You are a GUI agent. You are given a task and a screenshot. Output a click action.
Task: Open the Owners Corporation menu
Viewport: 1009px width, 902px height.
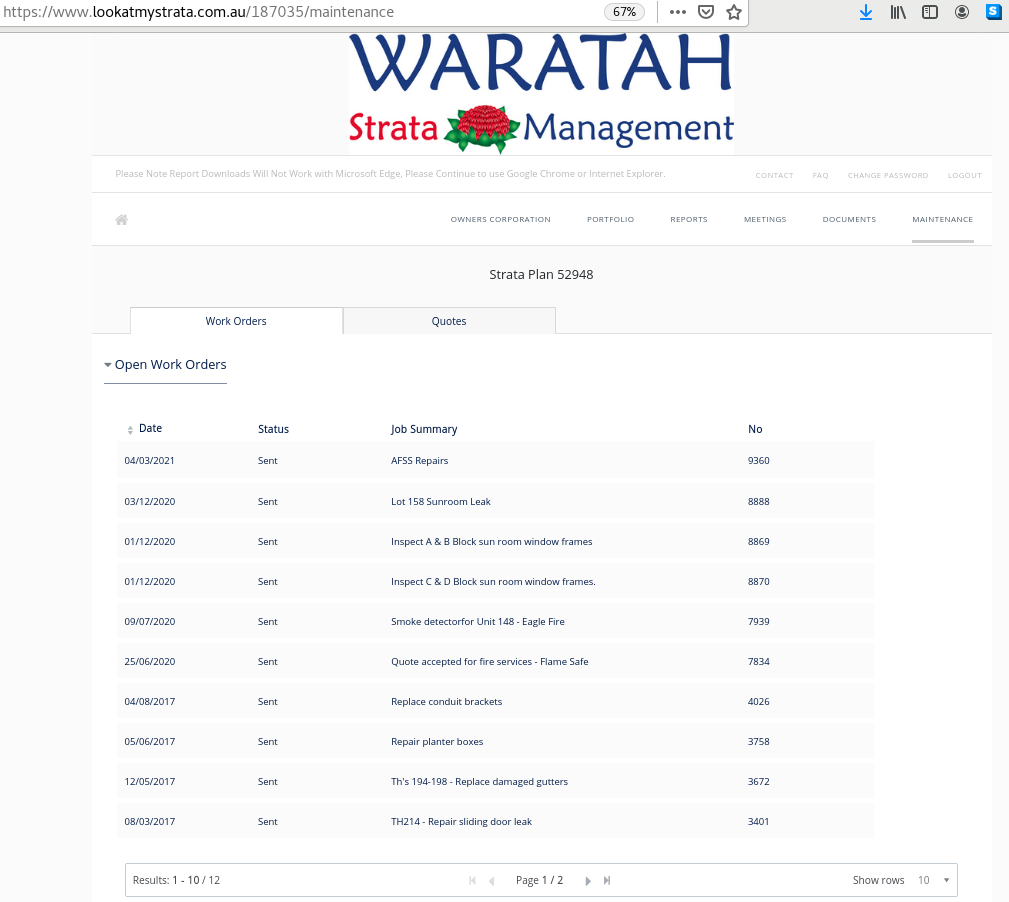tap(501, 219)
